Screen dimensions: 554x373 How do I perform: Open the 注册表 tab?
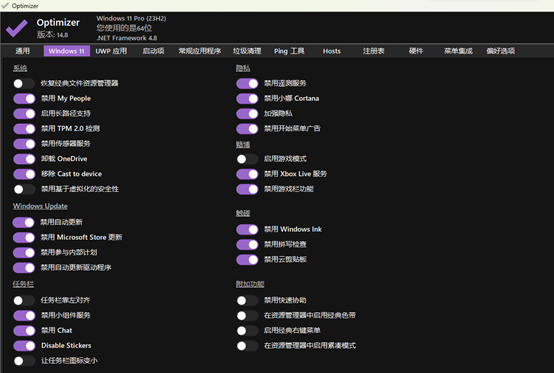tap(374, 51)
